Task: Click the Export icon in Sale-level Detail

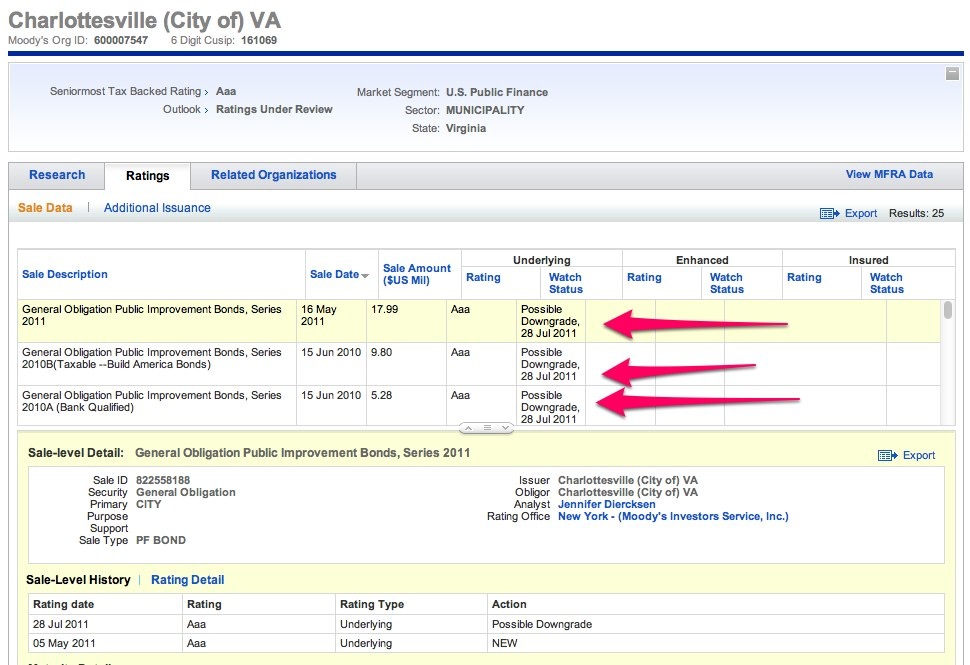Action: pos(887,455)
